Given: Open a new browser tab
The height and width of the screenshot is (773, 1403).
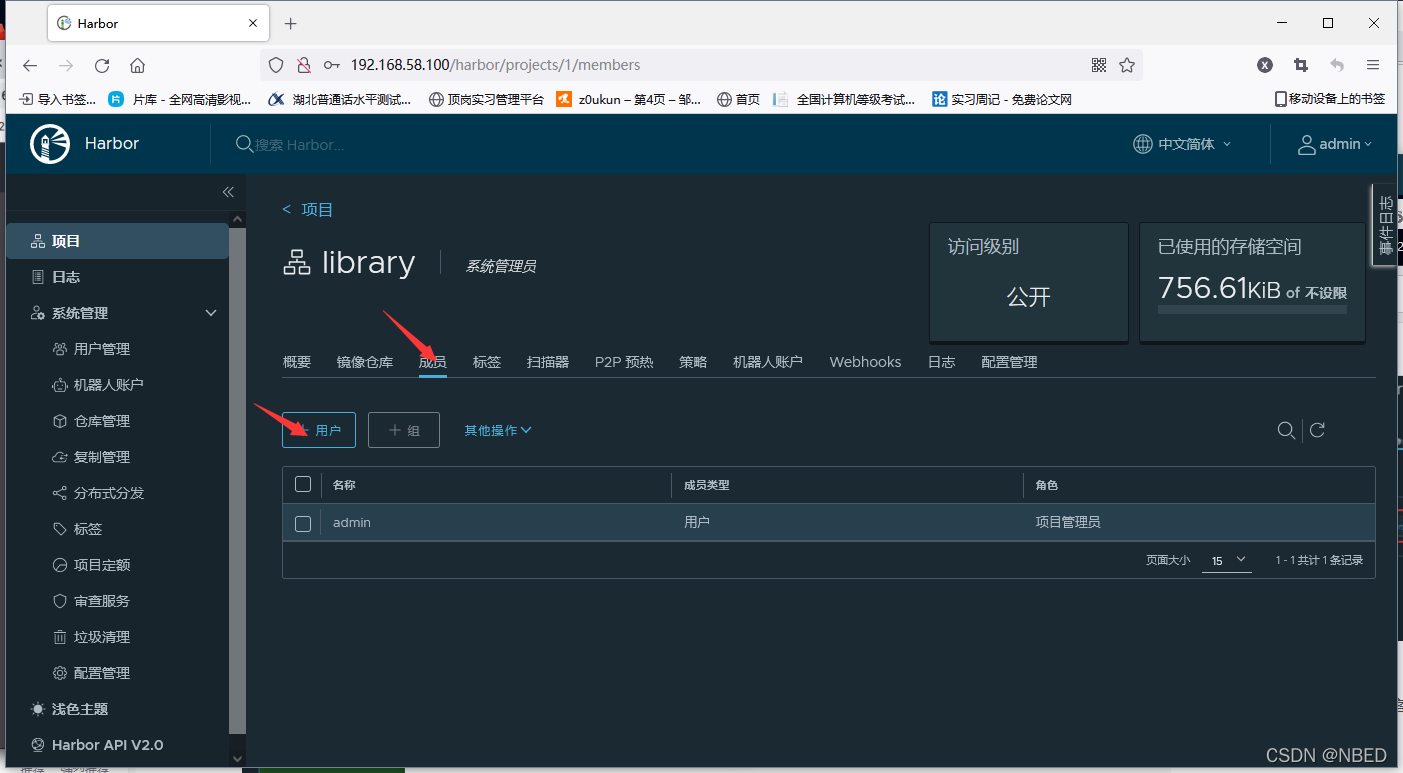Looking at the screenshot, I should [x=291, y=23].
